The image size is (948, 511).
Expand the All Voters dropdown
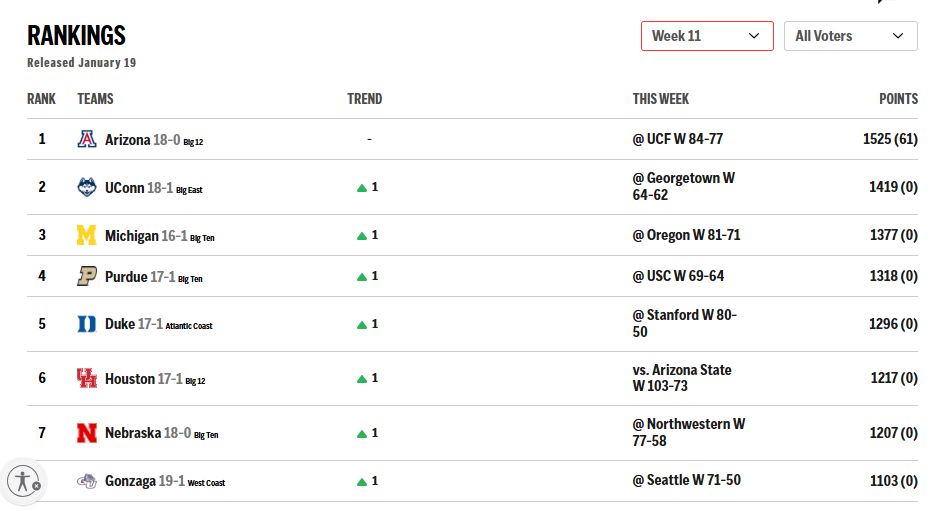[x=850, y=36]
